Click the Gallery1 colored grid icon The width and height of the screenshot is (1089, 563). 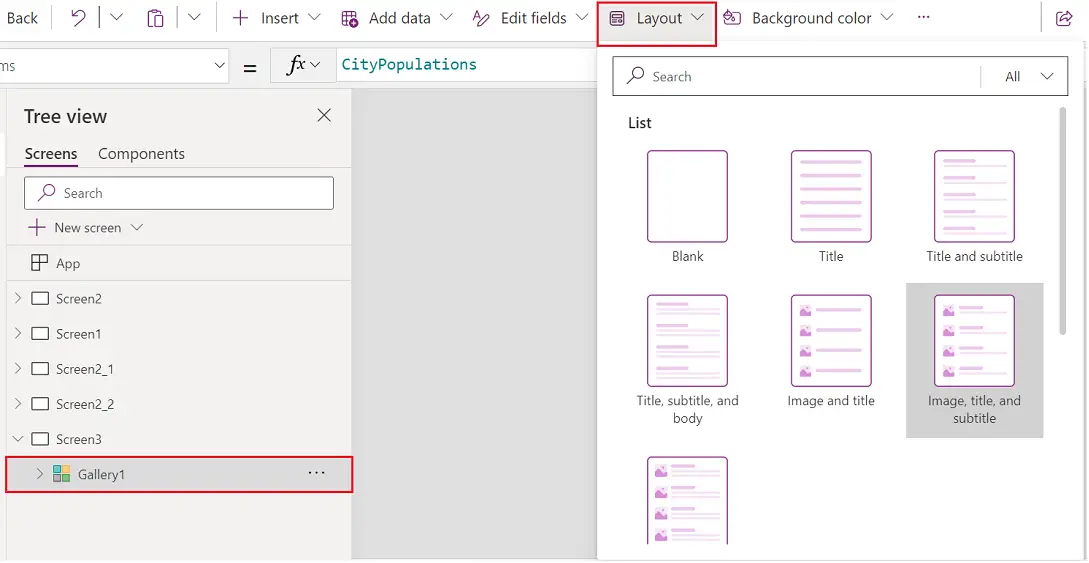click(x=62, y=474)
